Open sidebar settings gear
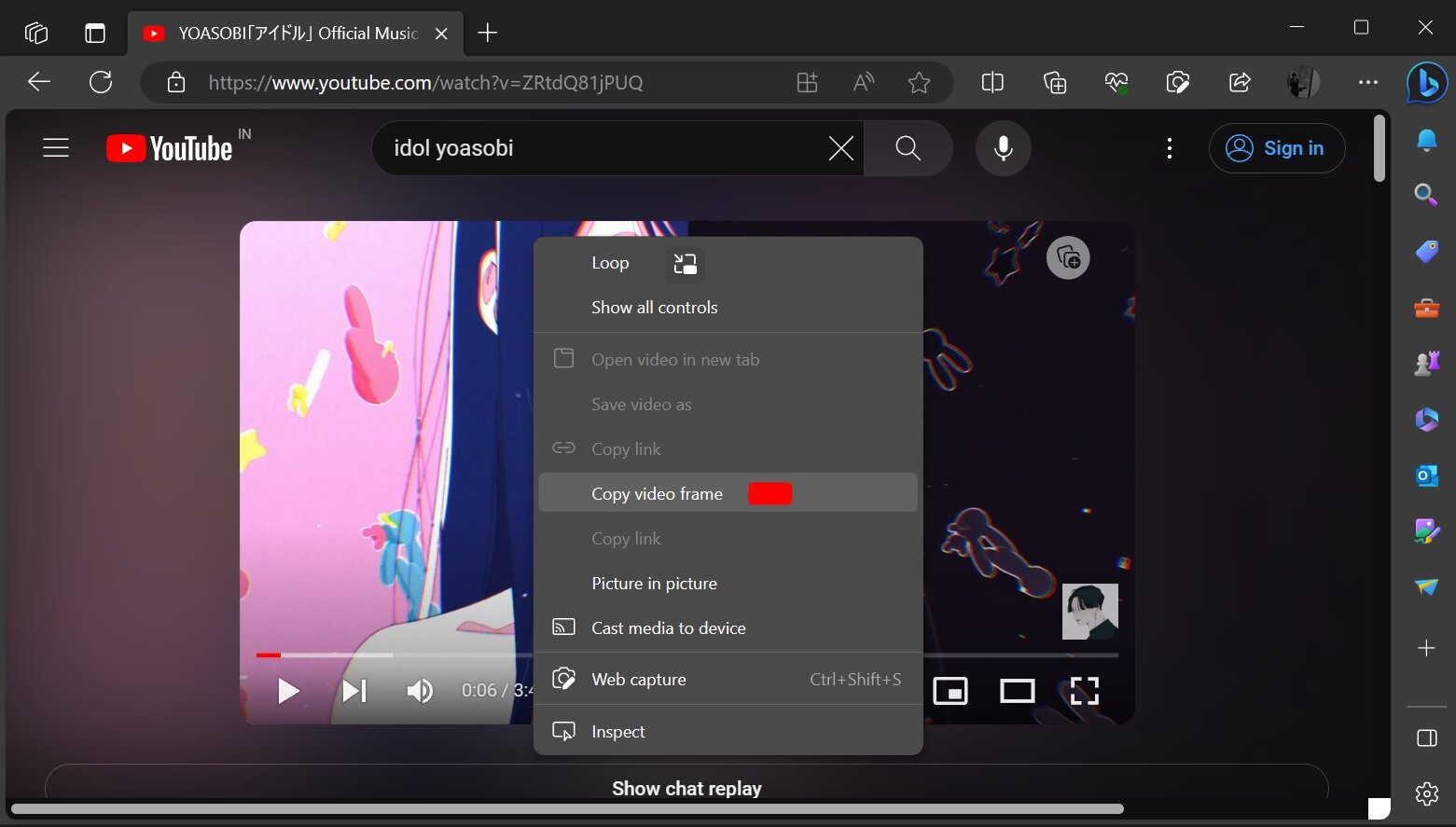This screenshot has height=827, width=1456. [1426, 793]
